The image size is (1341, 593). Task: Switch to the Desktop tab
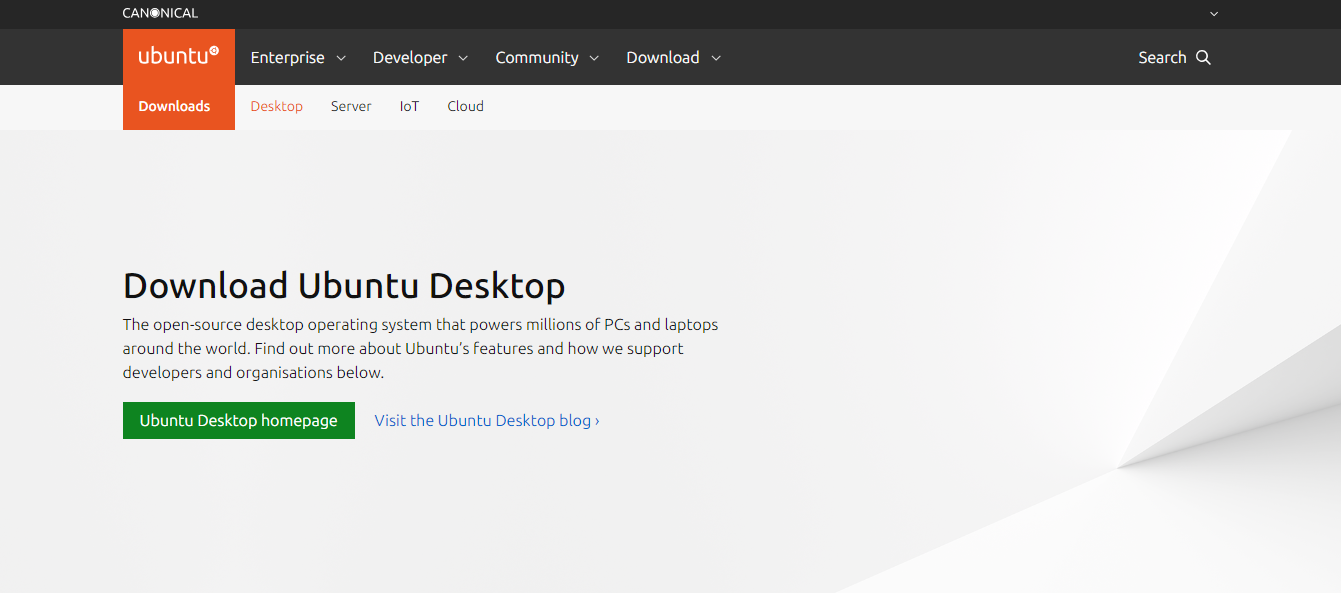point(277,106)
